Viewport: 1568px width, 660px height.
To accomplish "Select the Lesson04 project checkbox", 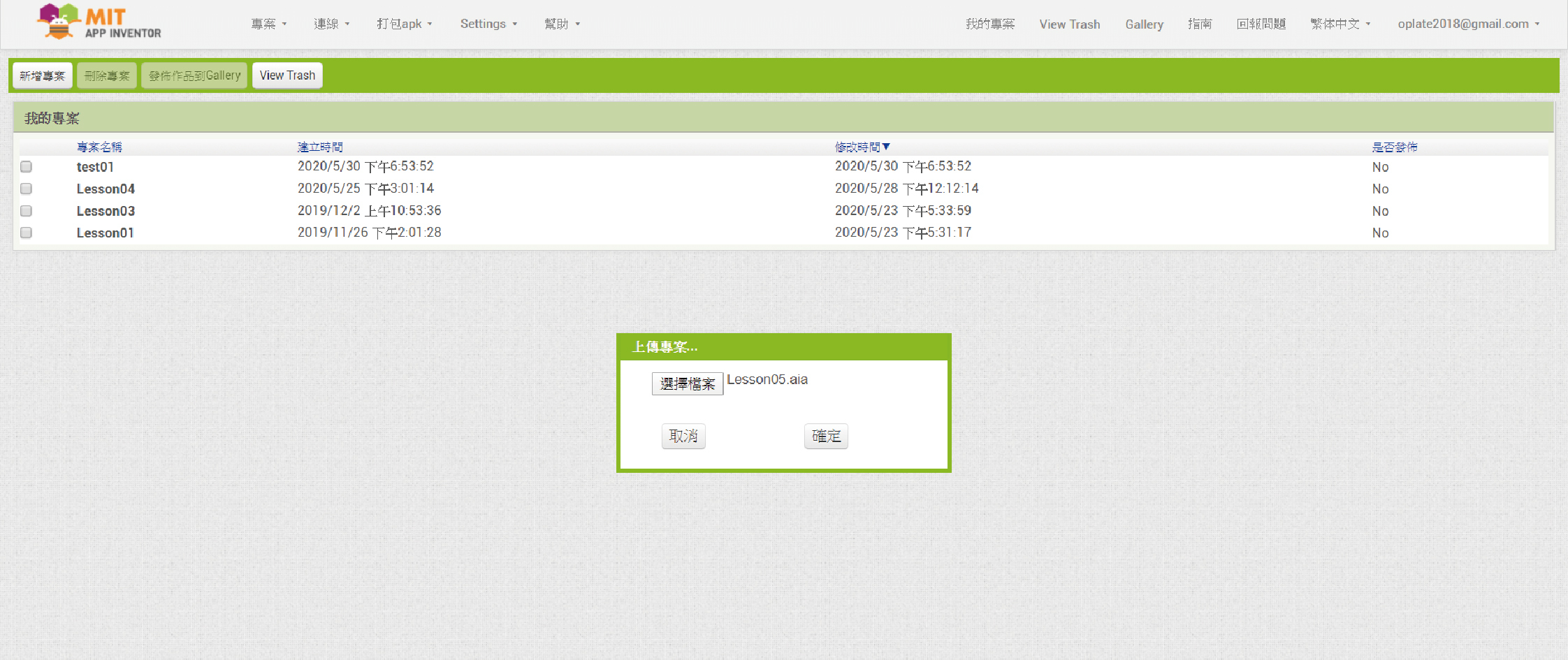I will 27,189.
